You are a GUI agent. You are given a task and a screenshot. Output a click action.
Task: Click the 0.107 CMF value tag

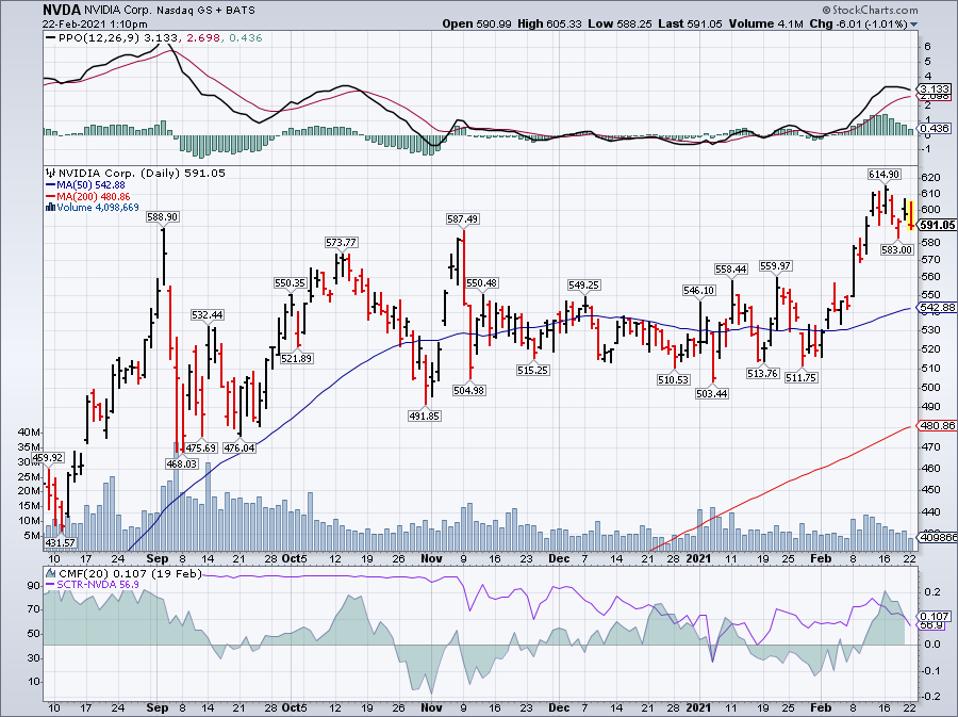[934, 616]
